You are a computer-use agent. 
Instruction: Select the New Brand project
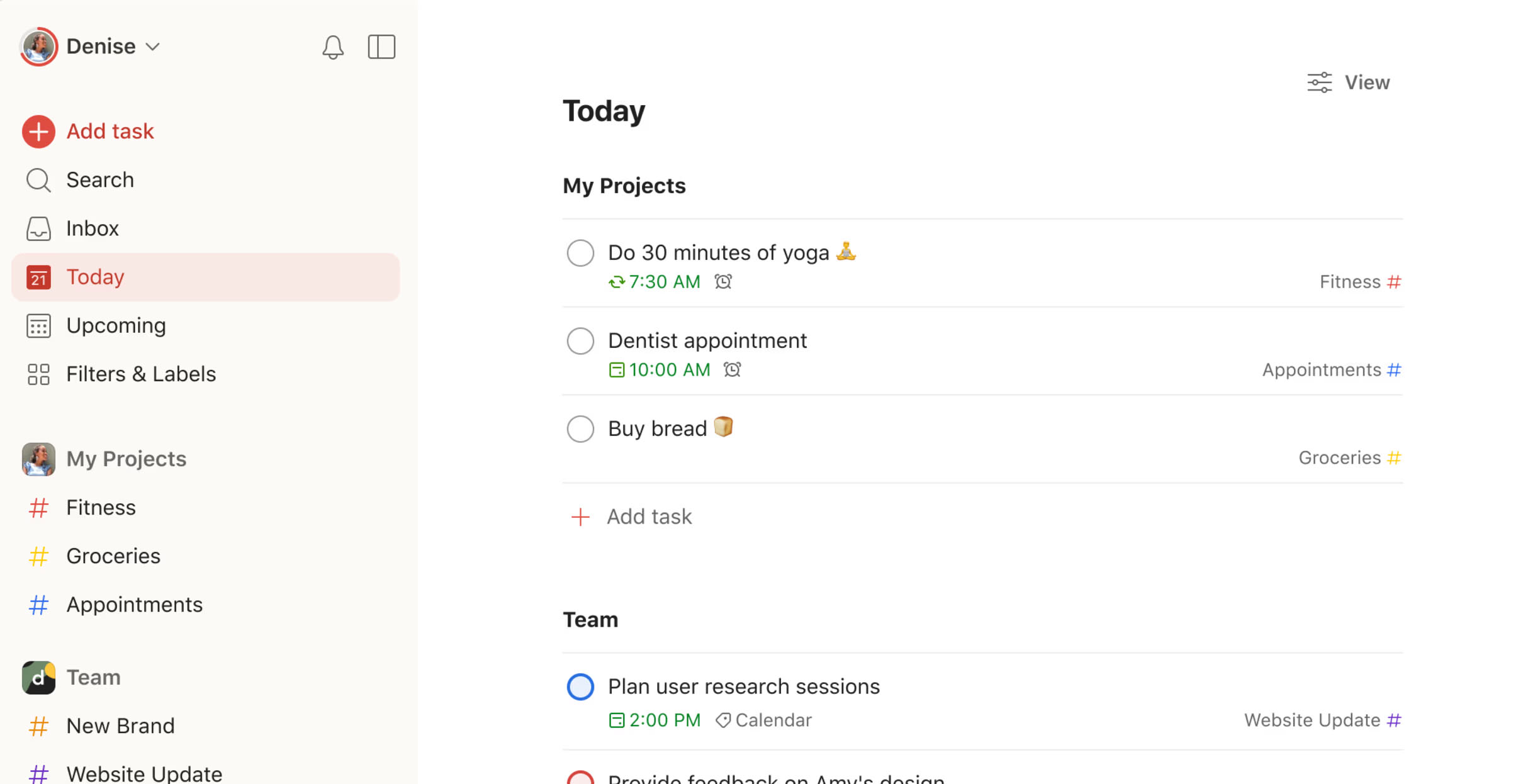click(120, 725)
